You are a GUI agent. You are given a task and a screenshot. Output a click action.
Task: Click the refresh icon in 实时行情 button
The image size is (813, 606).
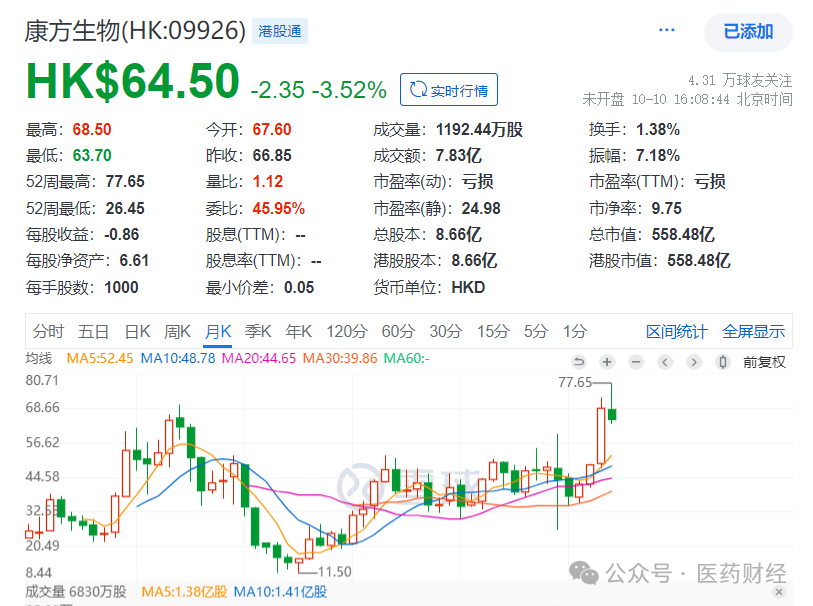tap(417, 90)
